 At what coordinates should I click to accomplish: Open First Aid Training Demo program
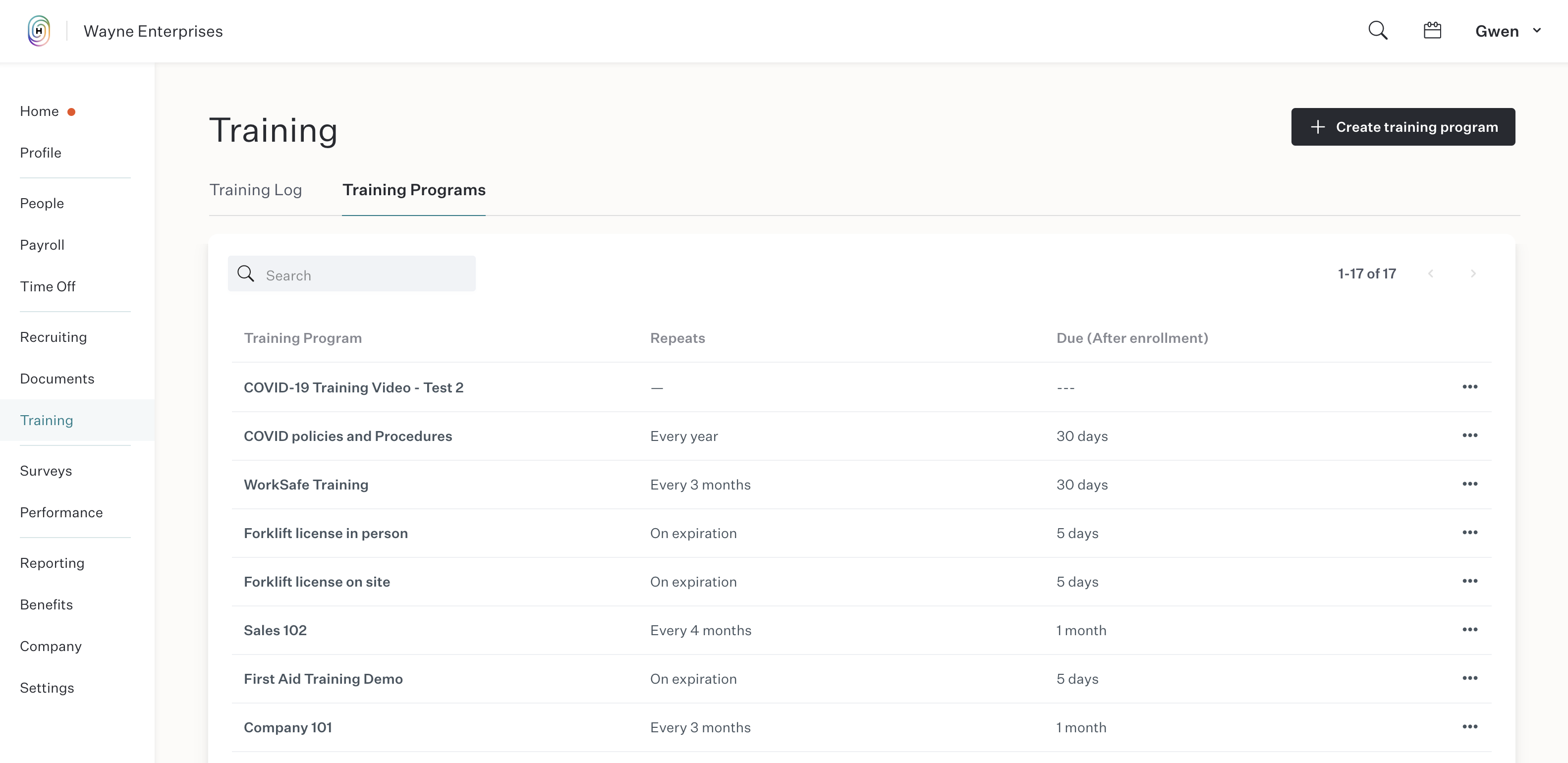323,679
